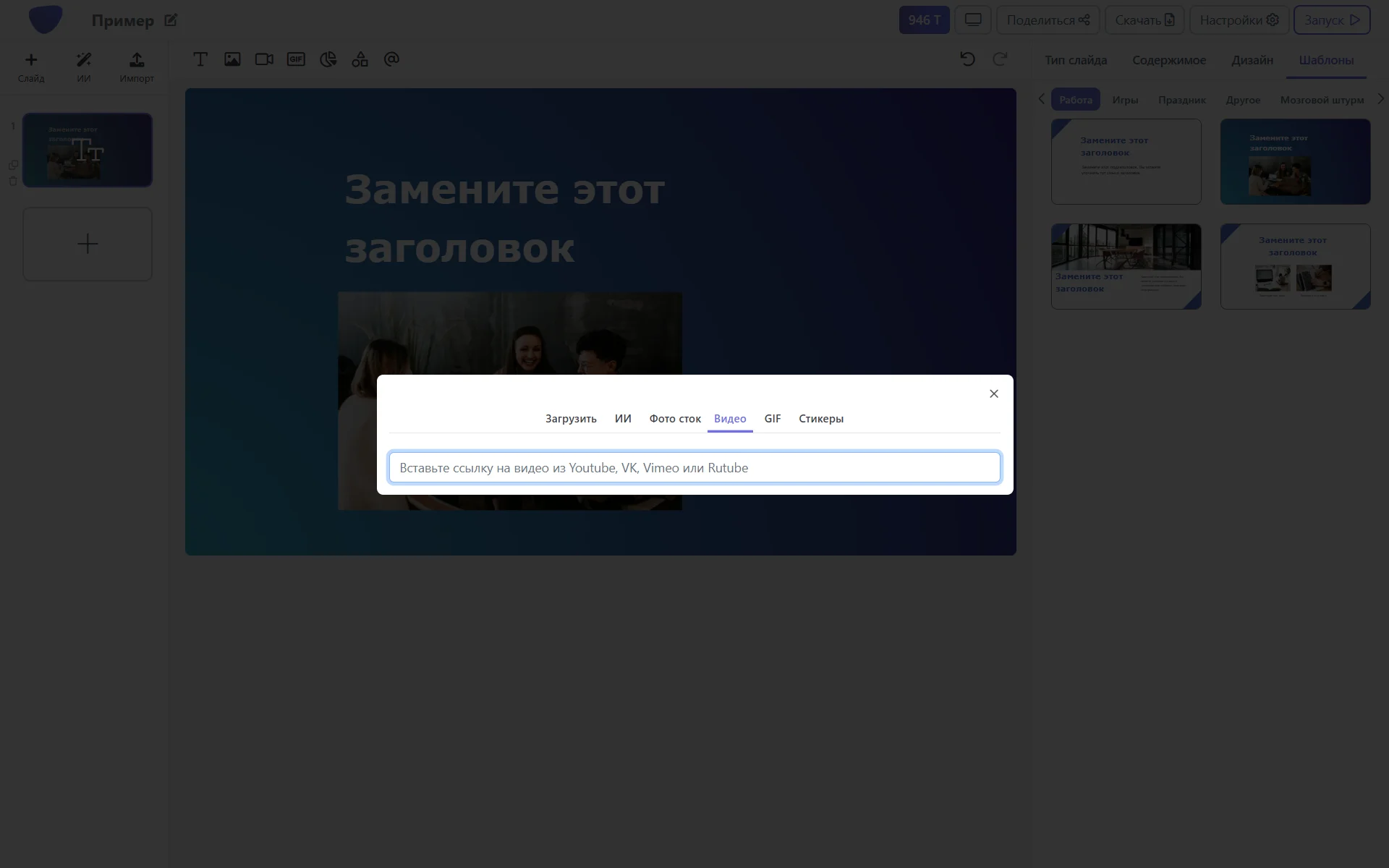Image resolution: width=1389 pixels, height=868 pixels.
Task: Click the Поделиться share button
Action: [1048, 20]
